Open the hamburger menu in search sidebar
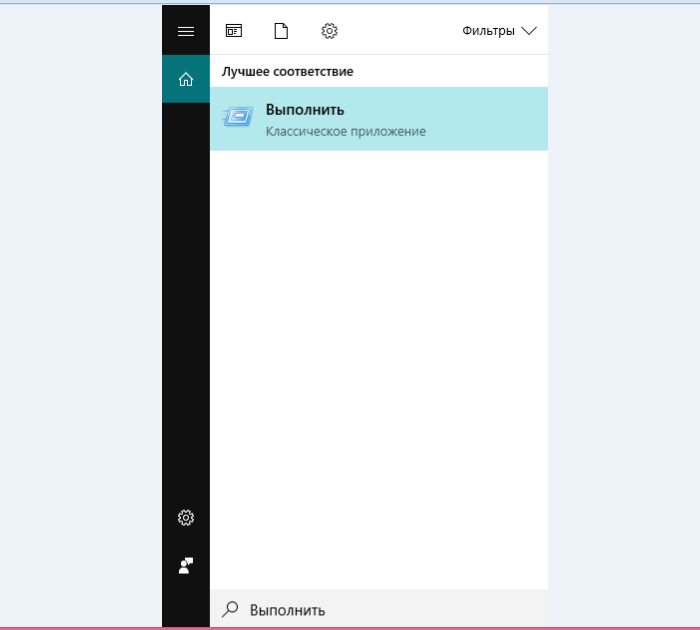Image resolution: width=700 pixels, height=630 pixels. [x=186, y=31]
